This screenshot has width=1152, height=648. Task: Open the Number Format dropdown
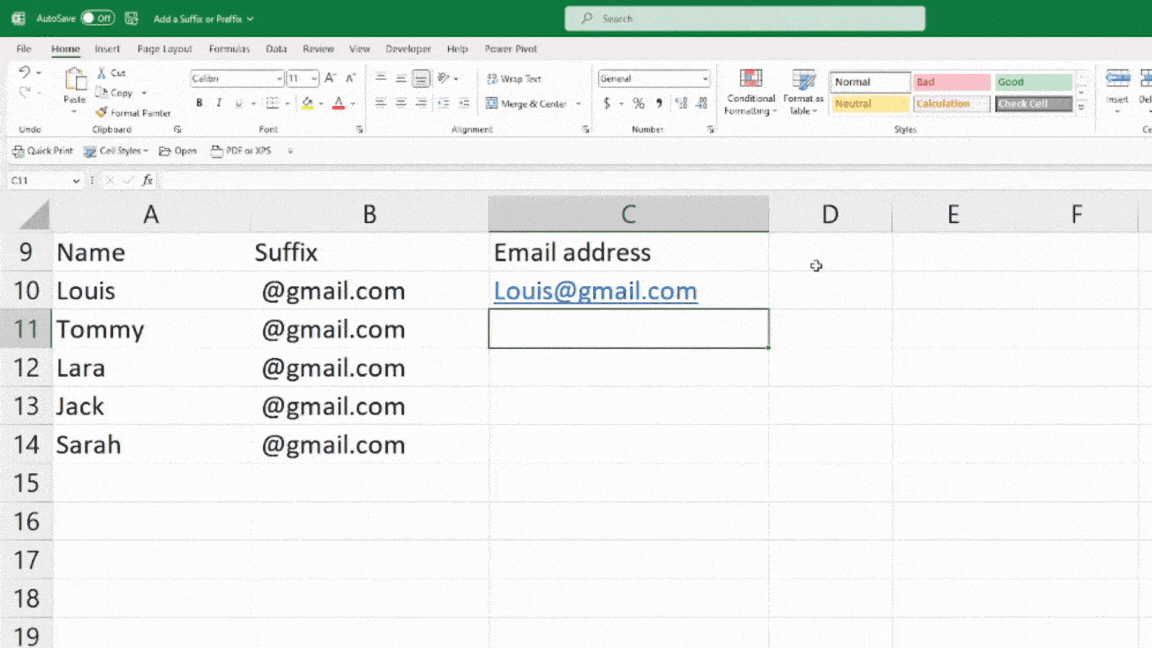(x=707, y=79)
